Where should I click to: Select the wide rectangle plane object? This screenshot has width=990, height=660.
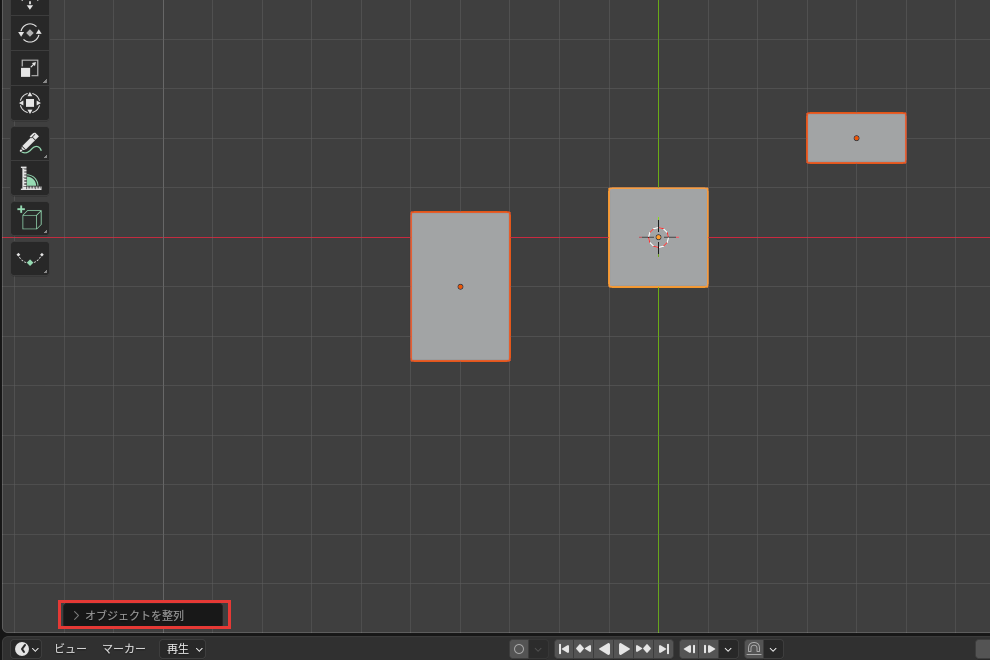856,138
